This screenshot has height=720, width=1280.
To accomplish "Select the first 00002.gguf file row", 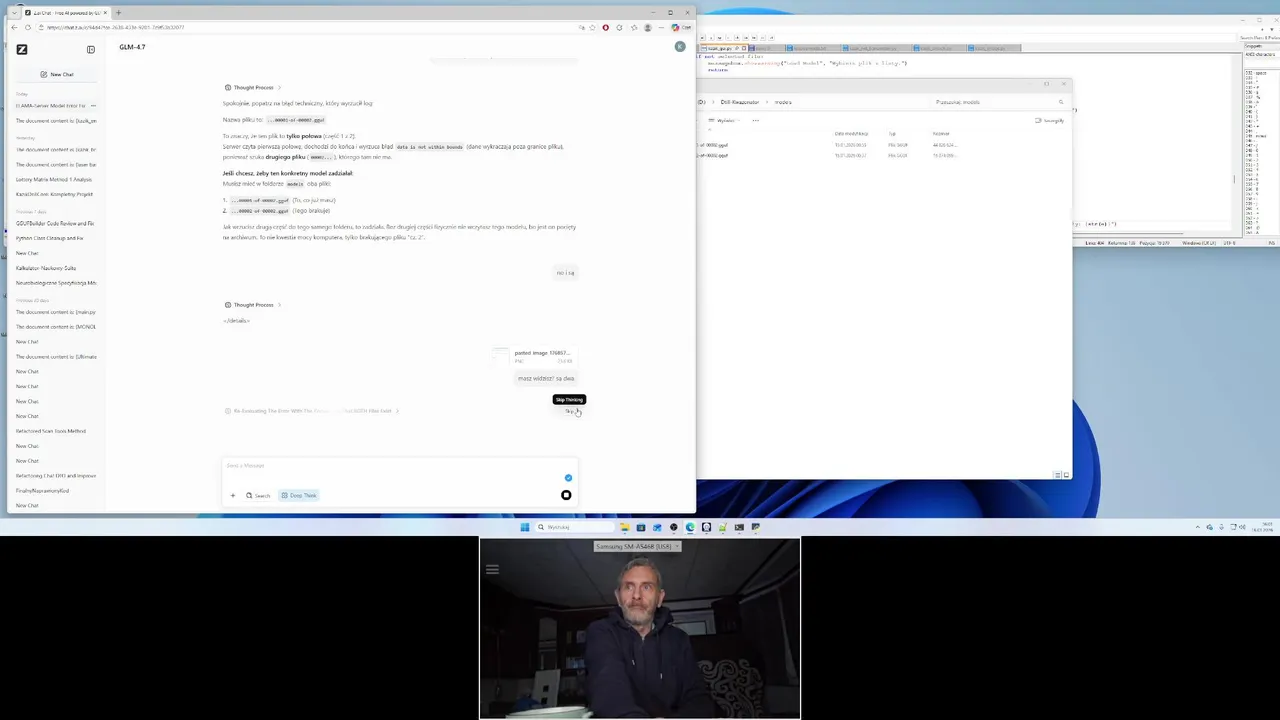I will pos(830,145).
